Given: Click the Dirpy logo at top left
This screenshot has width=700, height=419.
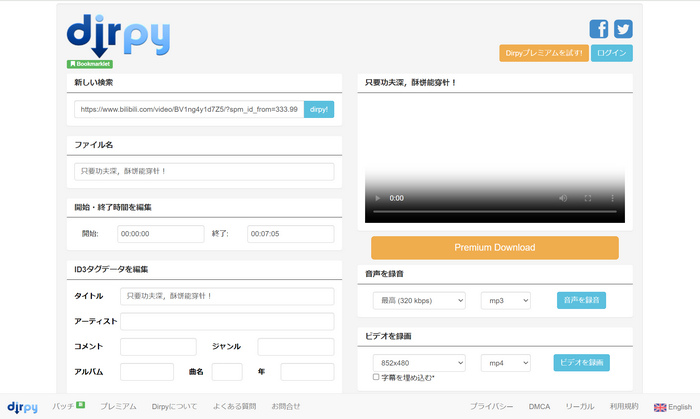Looking at the screenshot, I should pyautogui.click(x=118, y=35).
